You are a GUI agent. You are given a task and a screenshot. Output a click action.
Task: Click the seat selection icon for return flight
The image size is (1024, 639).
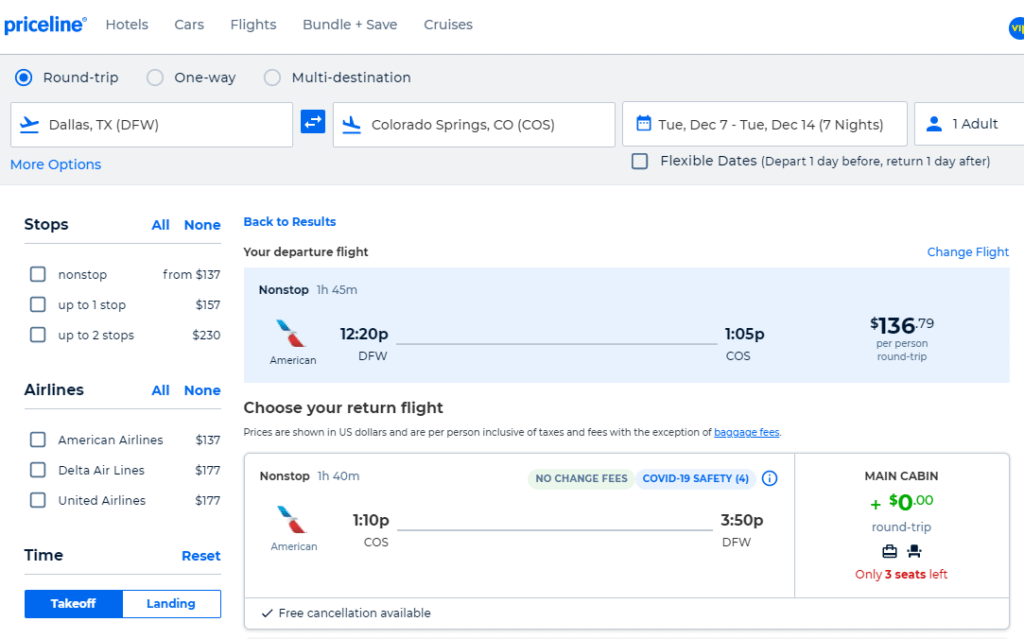914,551
